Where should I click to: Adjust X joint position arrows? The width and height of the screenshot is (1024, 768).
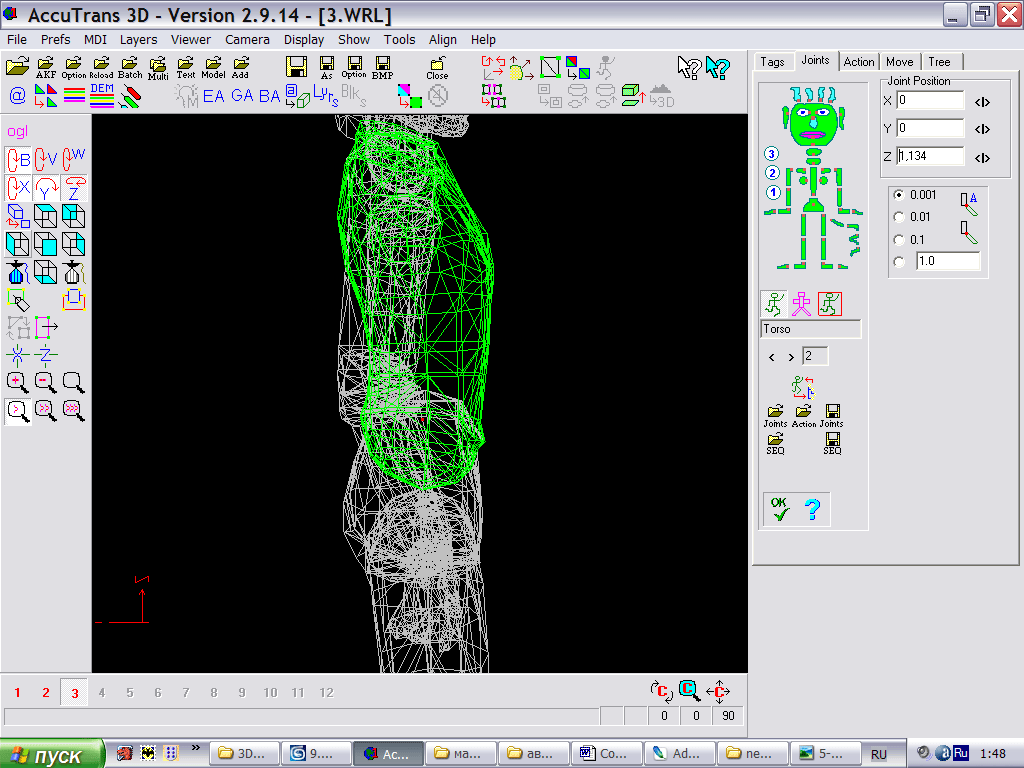pyautogui.click(x=982, y=102)
